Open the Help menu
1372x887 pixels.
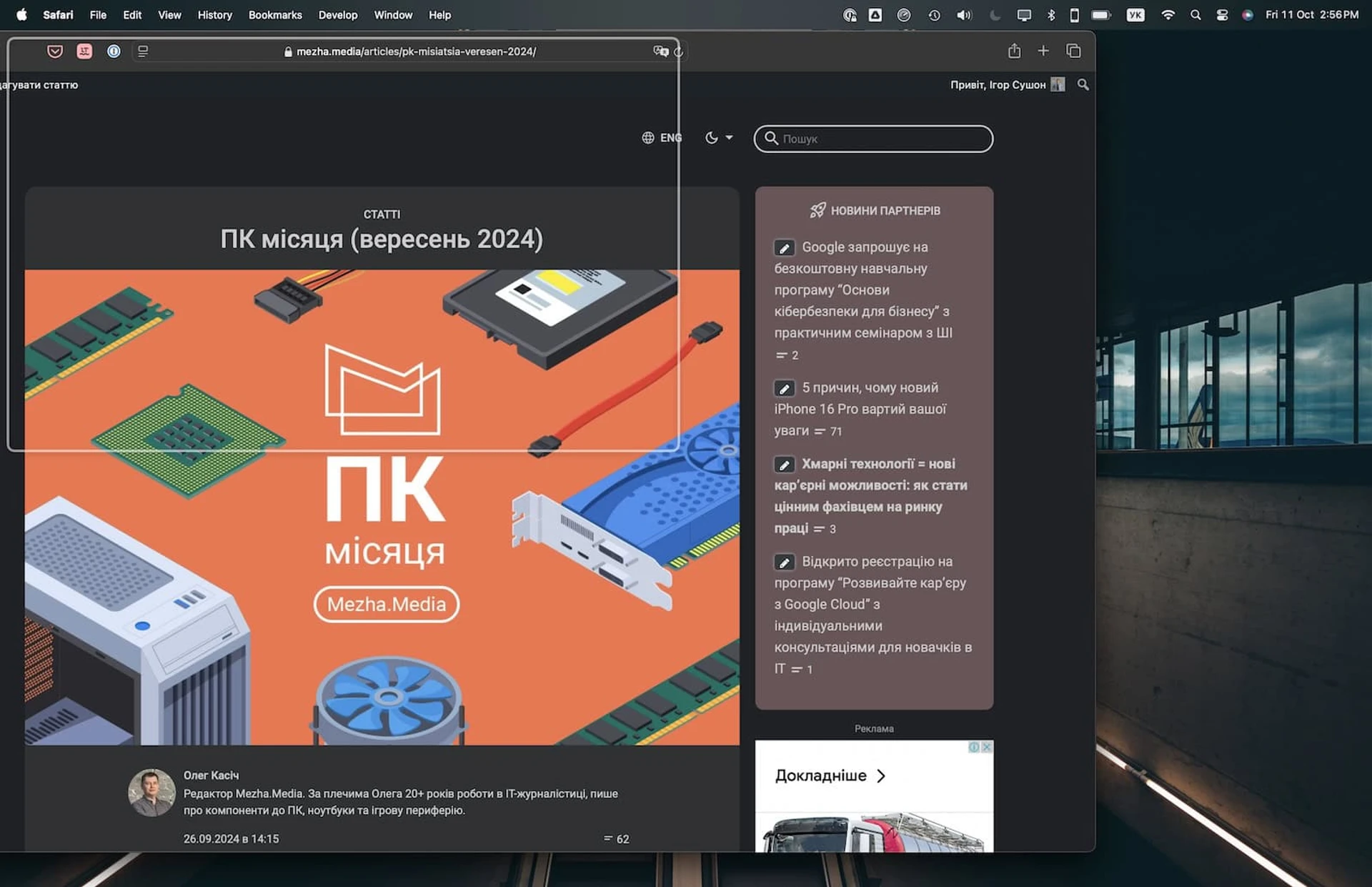pyautogui.click(x=439, y=14)
